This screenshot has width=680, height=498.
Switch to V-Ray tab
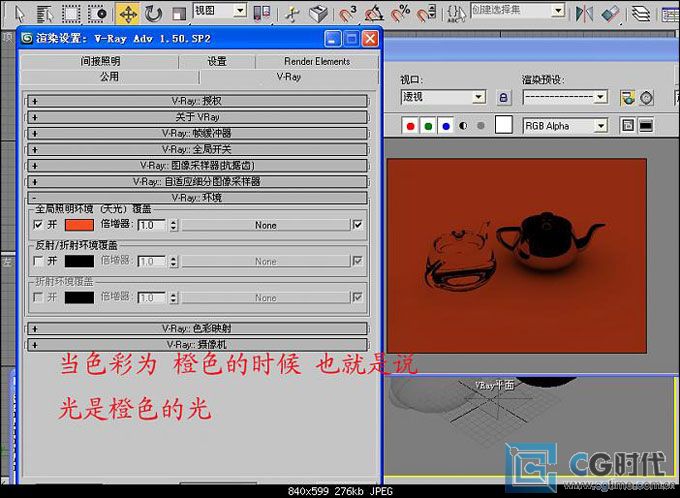pyautogui.click(x=289, y=77)
